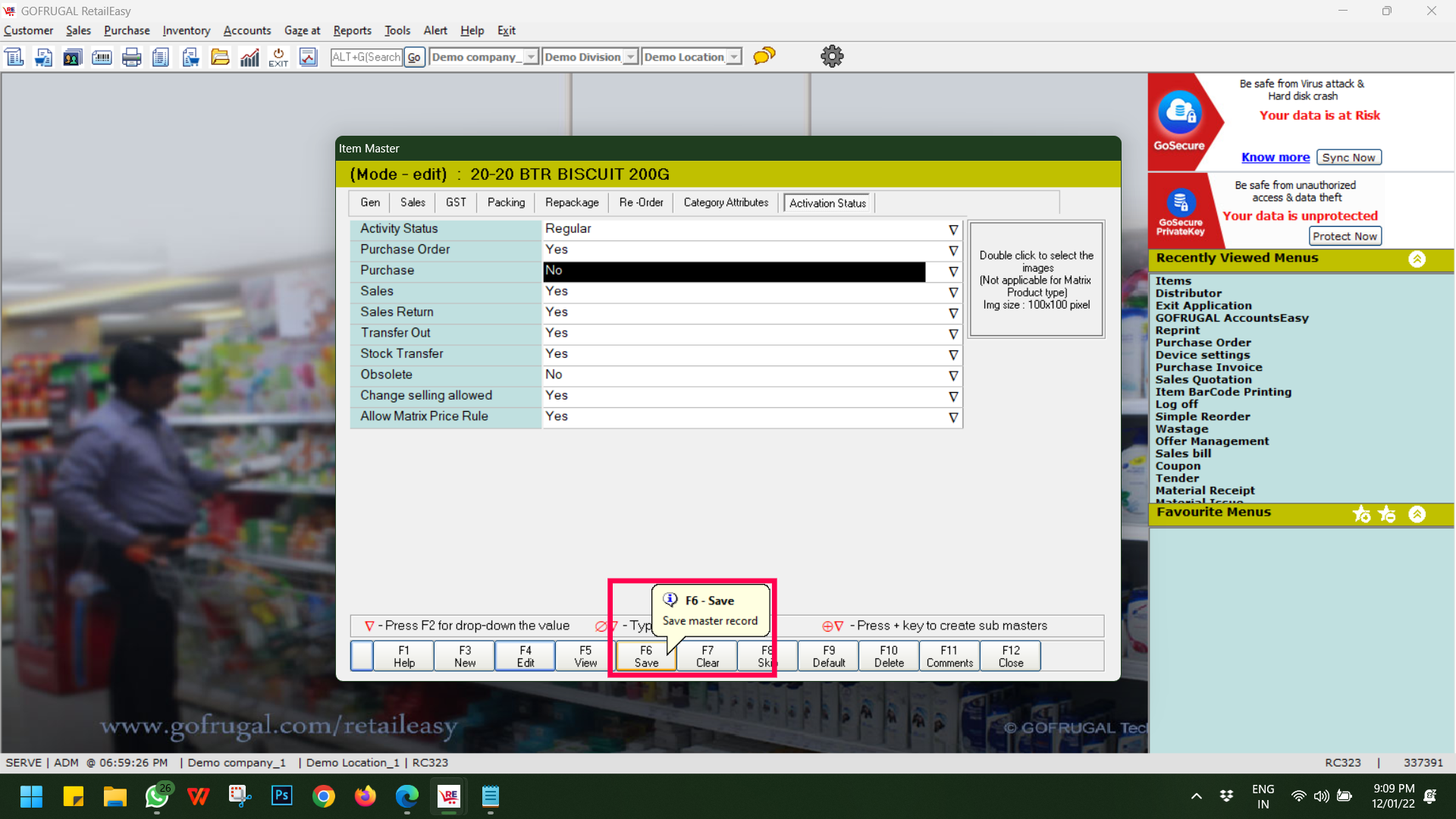Click the Protect Now button
Screen dimensions: 1456x819
coord(1345,236)
